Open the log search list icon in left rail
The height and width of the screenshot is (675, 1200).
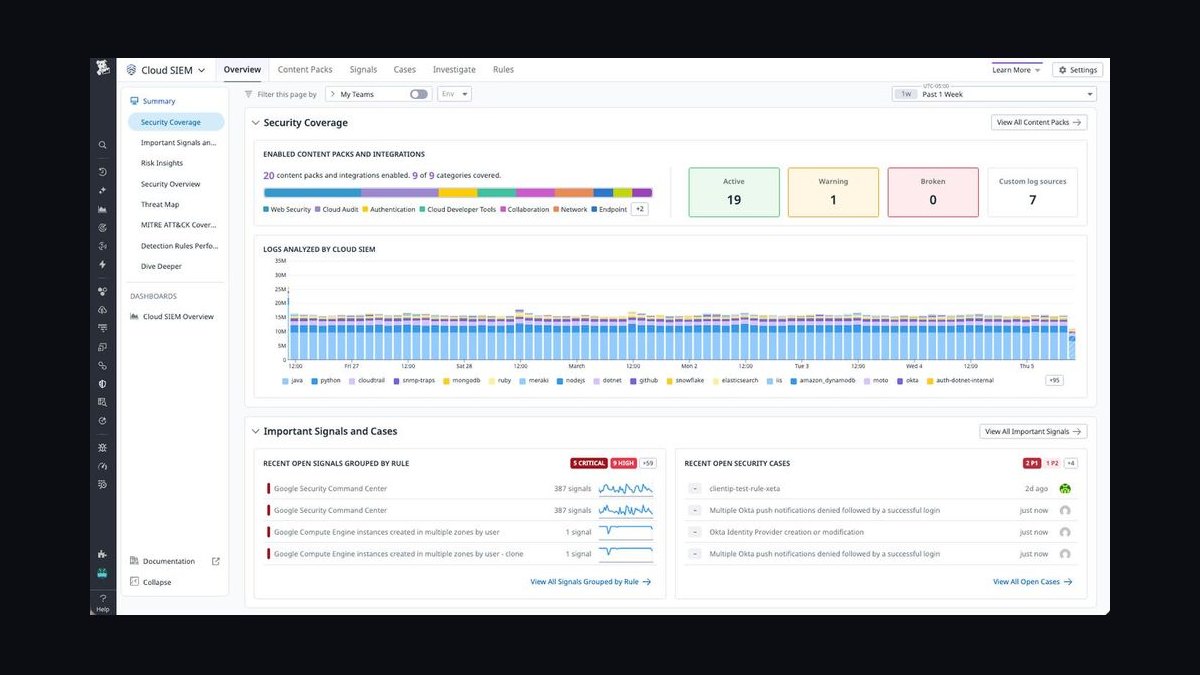102,402
